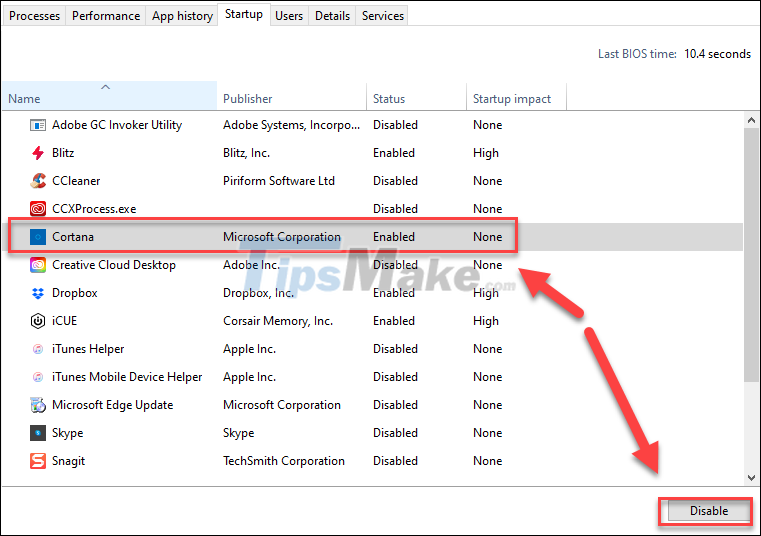Select the iCUE row name

point(65,321)
